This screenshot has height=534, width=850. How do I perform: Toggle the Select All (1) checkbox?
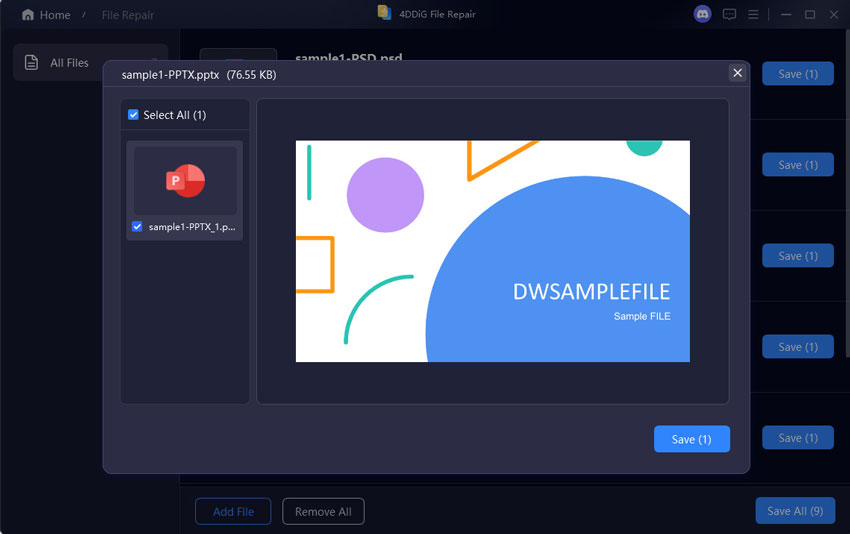pyautogui.click(x=133, y=114)
